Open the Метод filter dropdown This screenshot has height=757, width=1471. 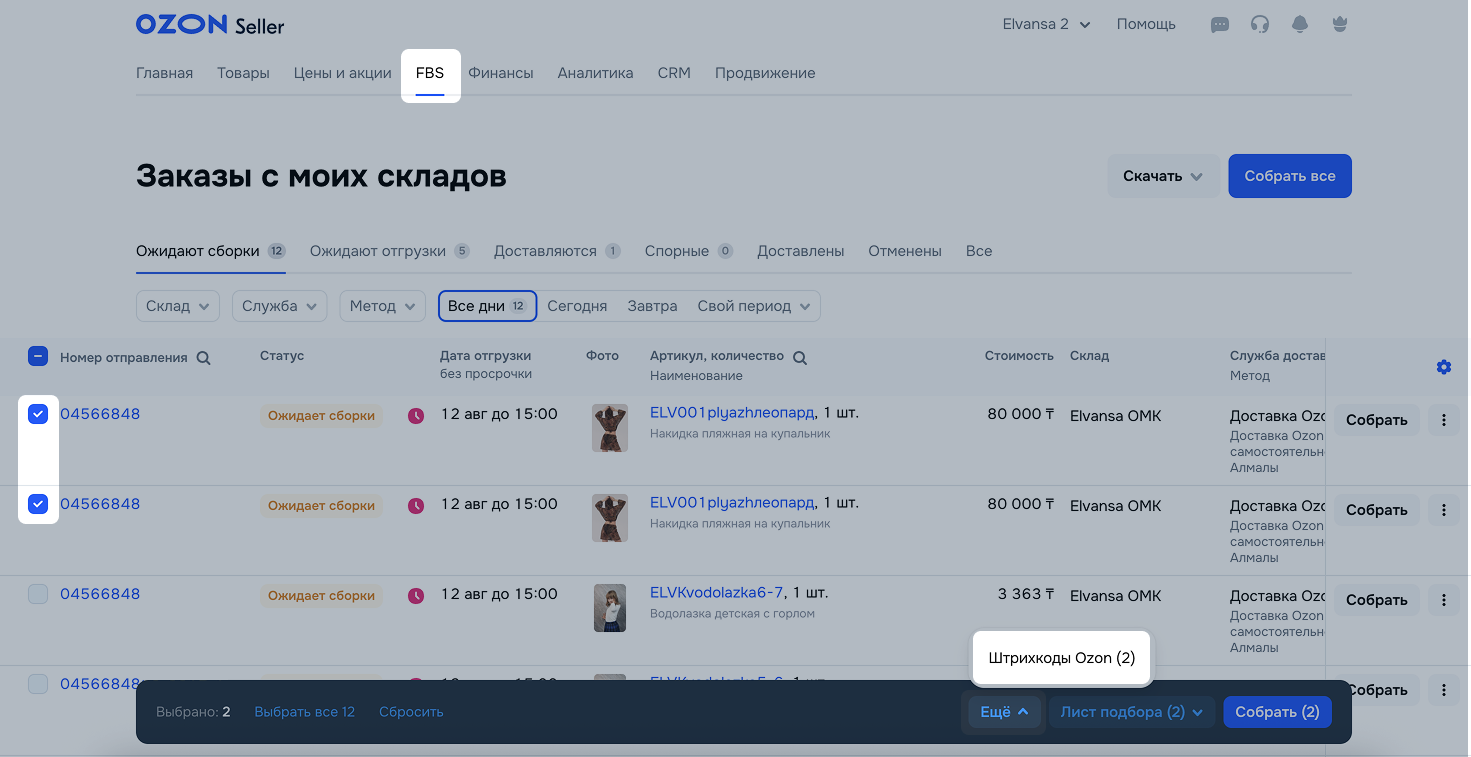pyautogui.click(x=383, y=306)
